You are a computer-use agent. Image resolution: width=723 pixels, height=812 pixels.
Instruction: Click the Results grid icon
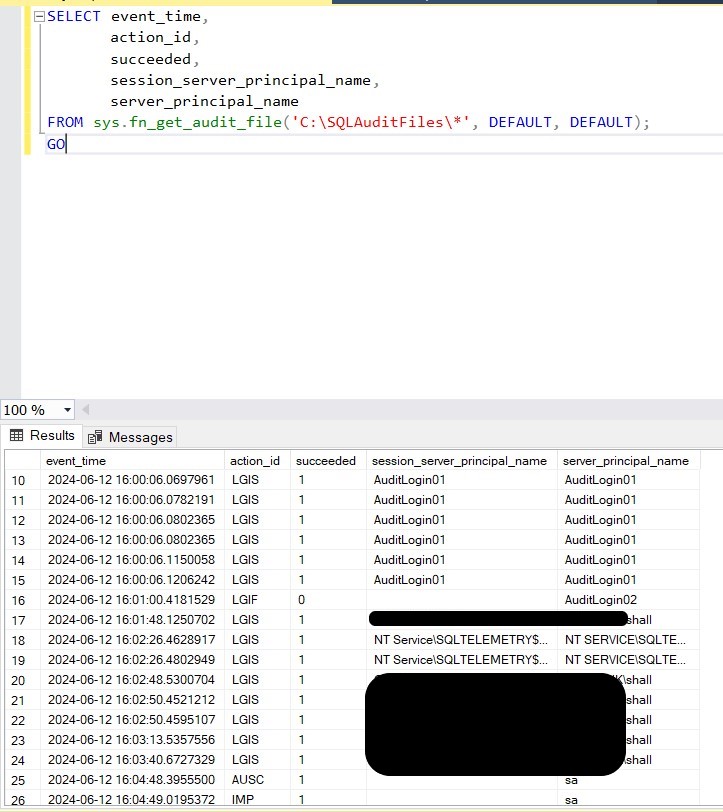click(x=17, y=436)
